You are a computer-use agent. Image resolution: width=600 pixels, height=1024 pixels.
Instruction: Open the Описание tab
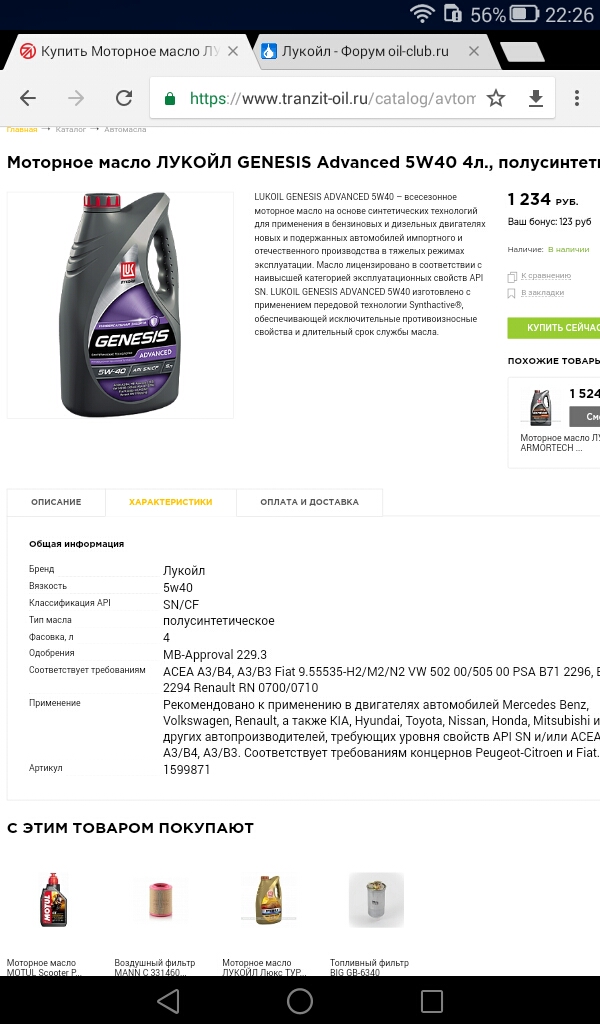56,502
